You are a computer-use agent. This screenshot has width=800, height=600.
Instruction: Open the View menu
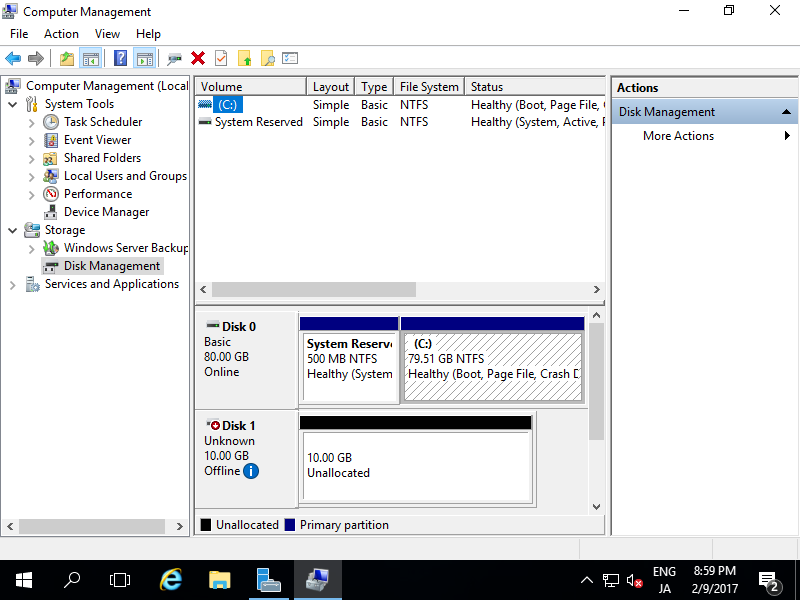(107, 34)
